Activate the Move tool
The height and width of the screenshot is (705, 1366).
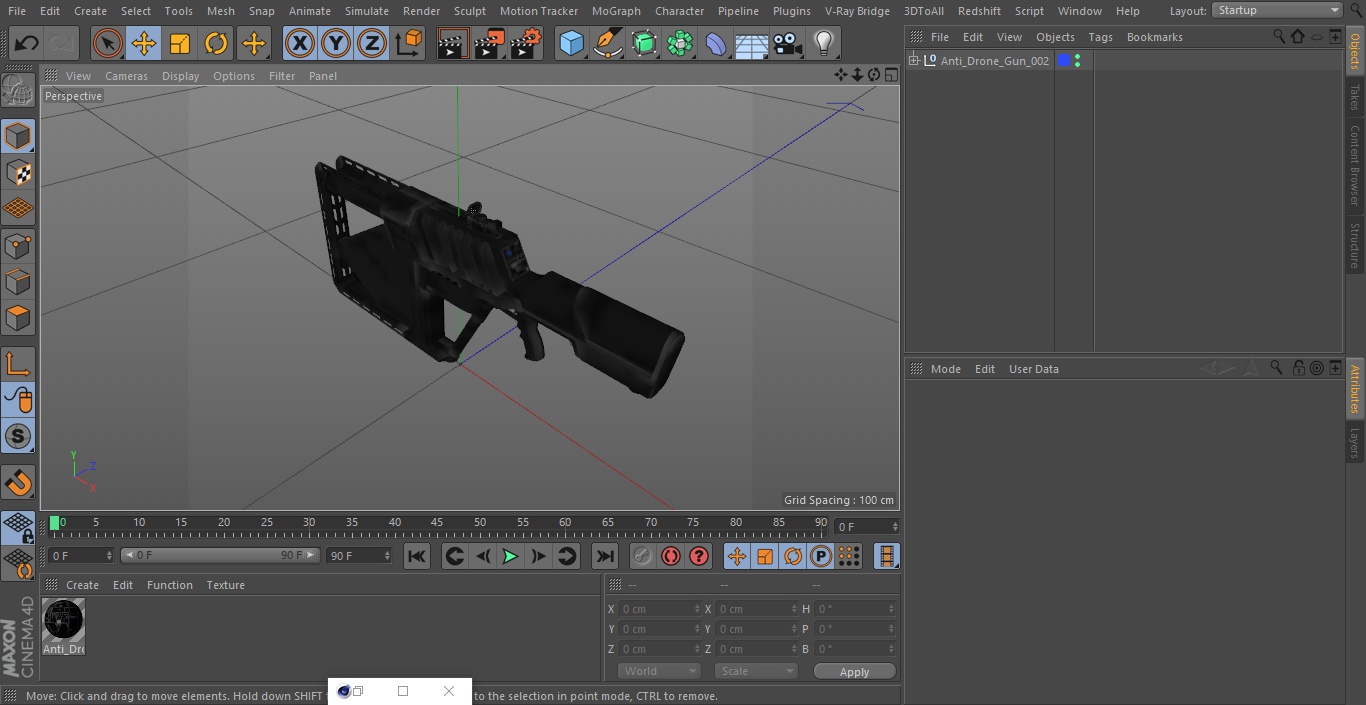[x=144, y=43]
